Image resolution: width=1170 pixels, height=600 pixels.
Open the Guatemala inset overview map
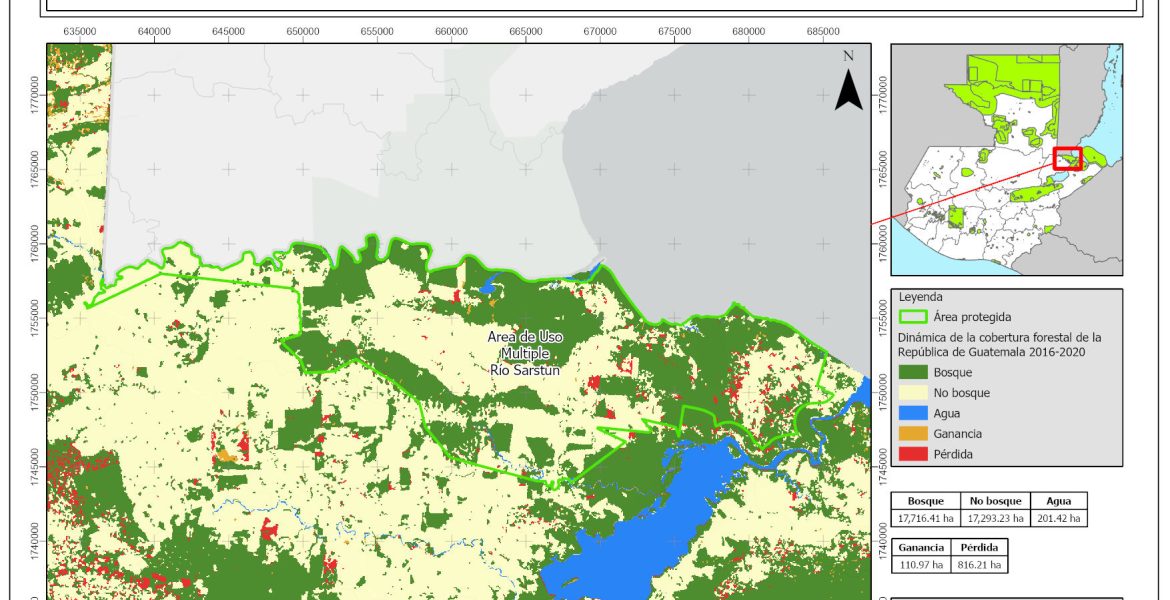click(x=1006, y=159)
